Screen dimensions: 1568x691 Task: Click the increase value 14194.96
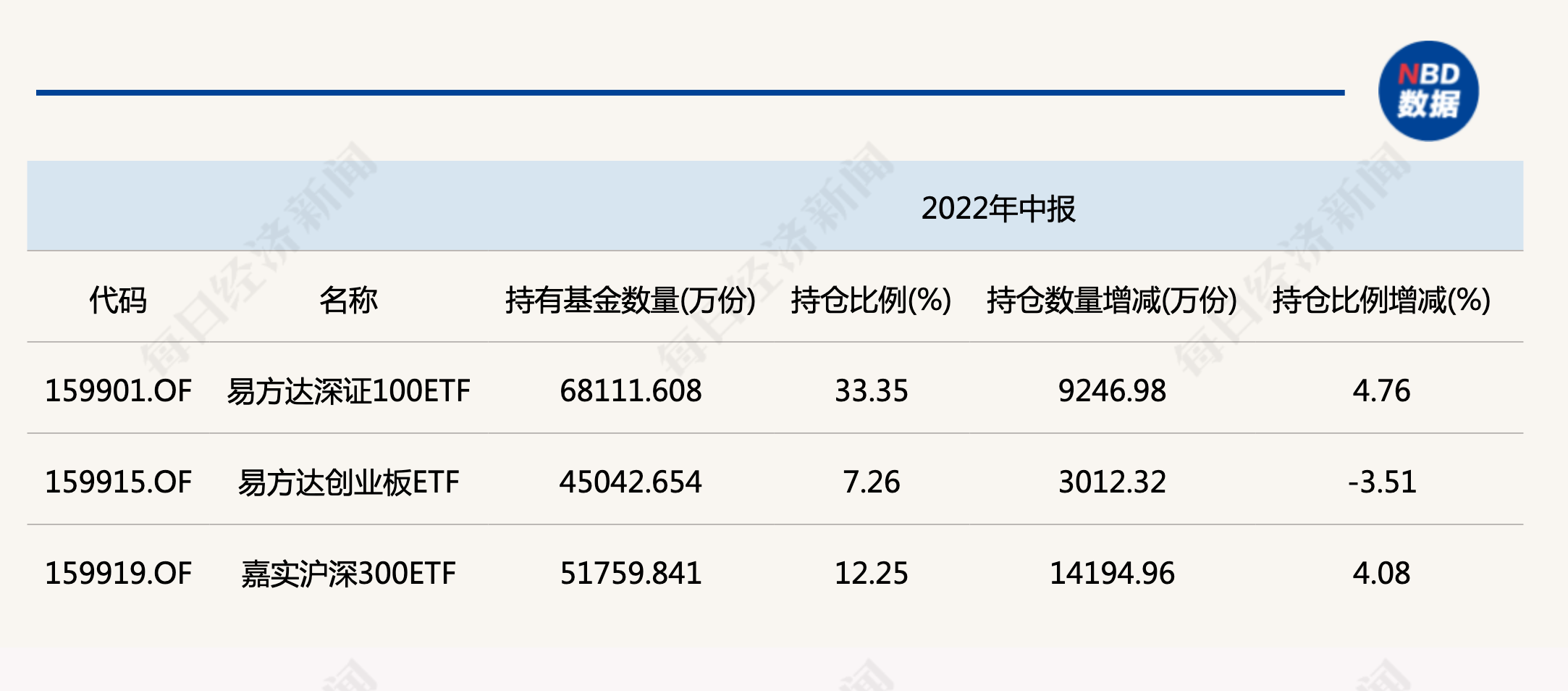click(x=1111, y=574)
